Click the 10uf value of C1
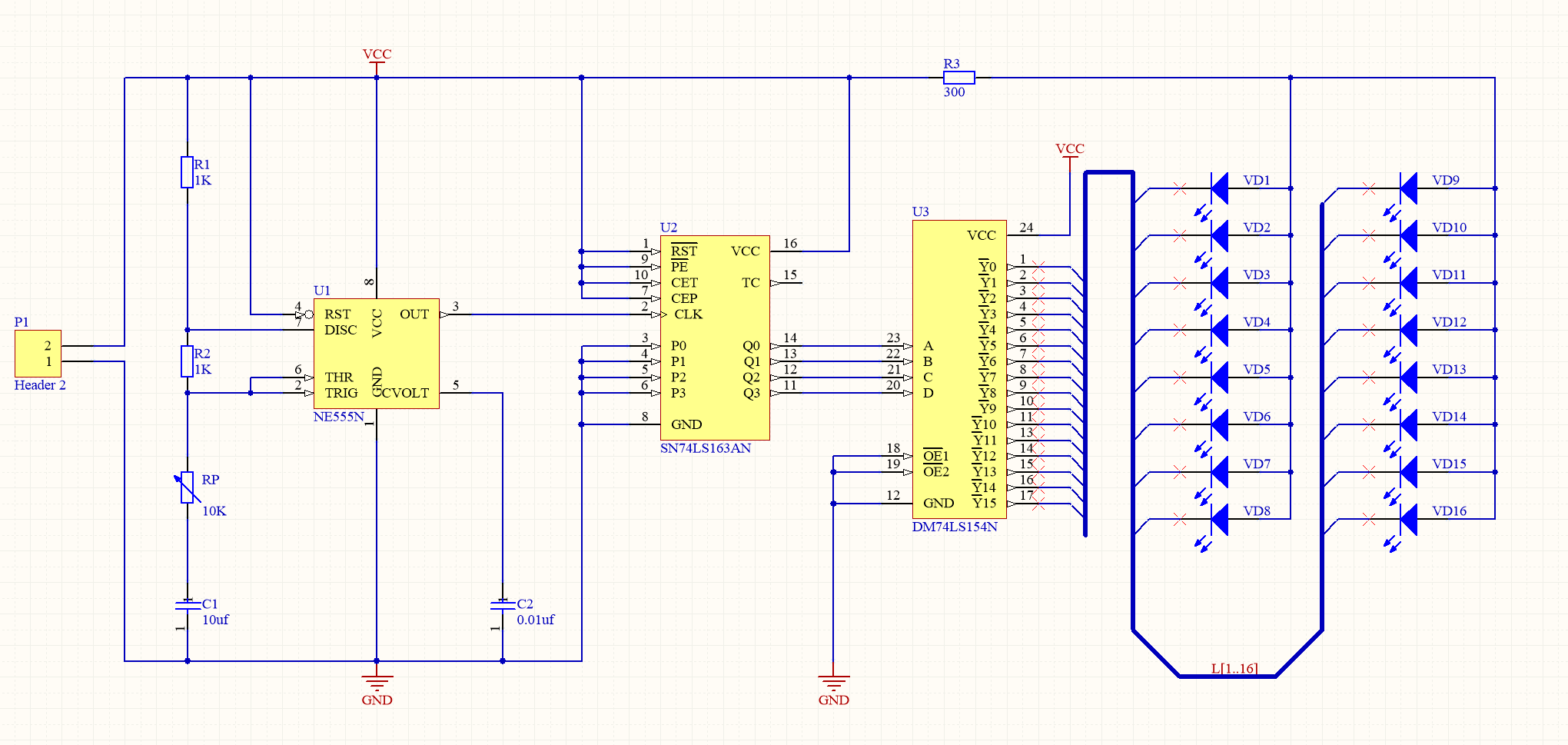Screen dimensions: 1568x745 [215, 620]
